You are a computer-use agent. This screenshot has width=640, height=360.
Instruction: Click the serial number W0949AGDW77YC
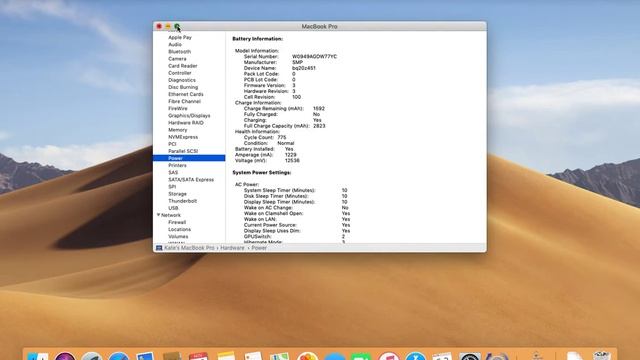(x=314, y=56)
